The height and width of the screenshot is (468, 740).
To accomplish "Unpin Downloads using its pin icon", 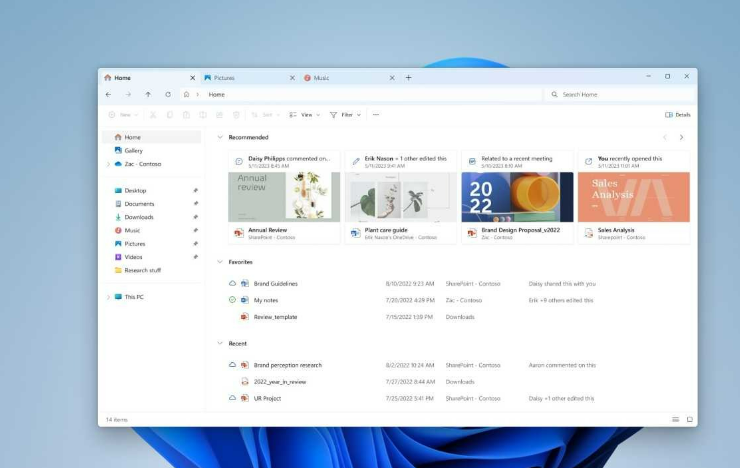I will pyautogui.click(x=195, y=217).
